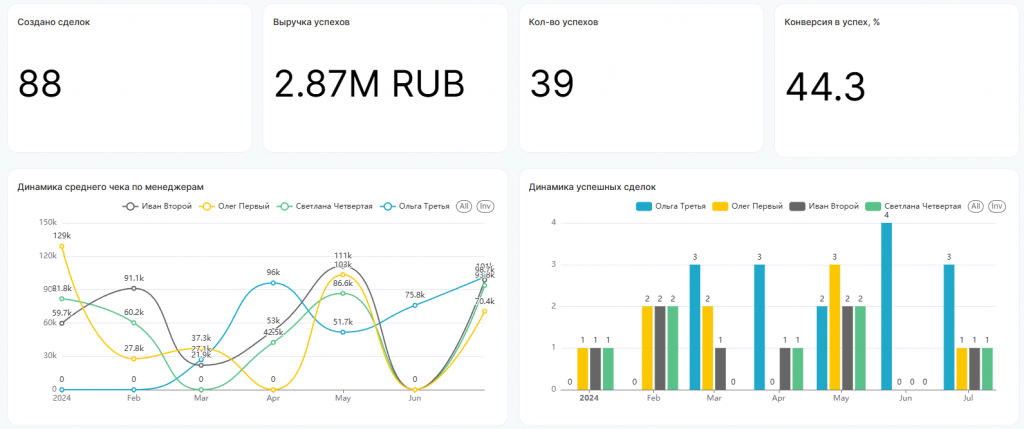Viewport: 1024px width, 429px height.
Task: Click the tallest blue bar for Jun
Action: coord(886,305)
